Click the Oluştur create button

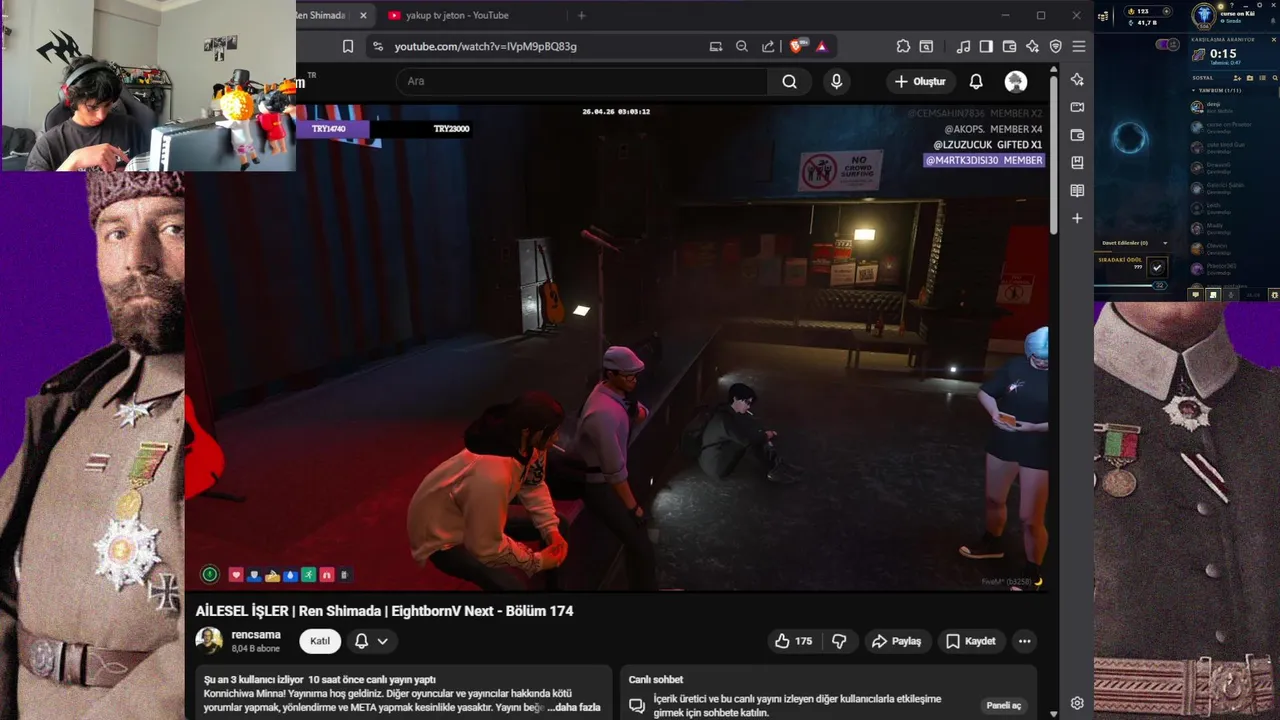pos(920,82)
